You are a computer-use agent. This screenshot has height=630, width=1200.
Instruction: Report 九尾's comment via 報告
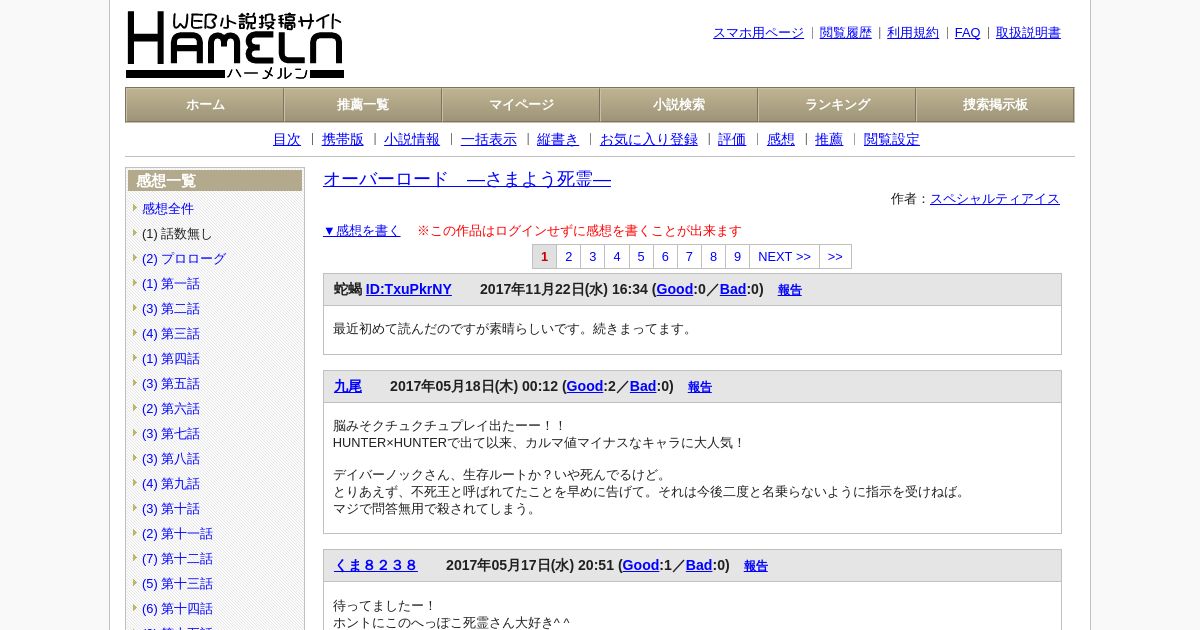[700, 387]
